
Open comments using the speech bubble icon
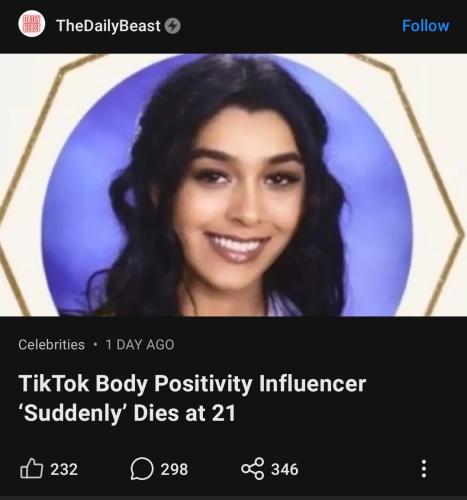click(142, 469)
